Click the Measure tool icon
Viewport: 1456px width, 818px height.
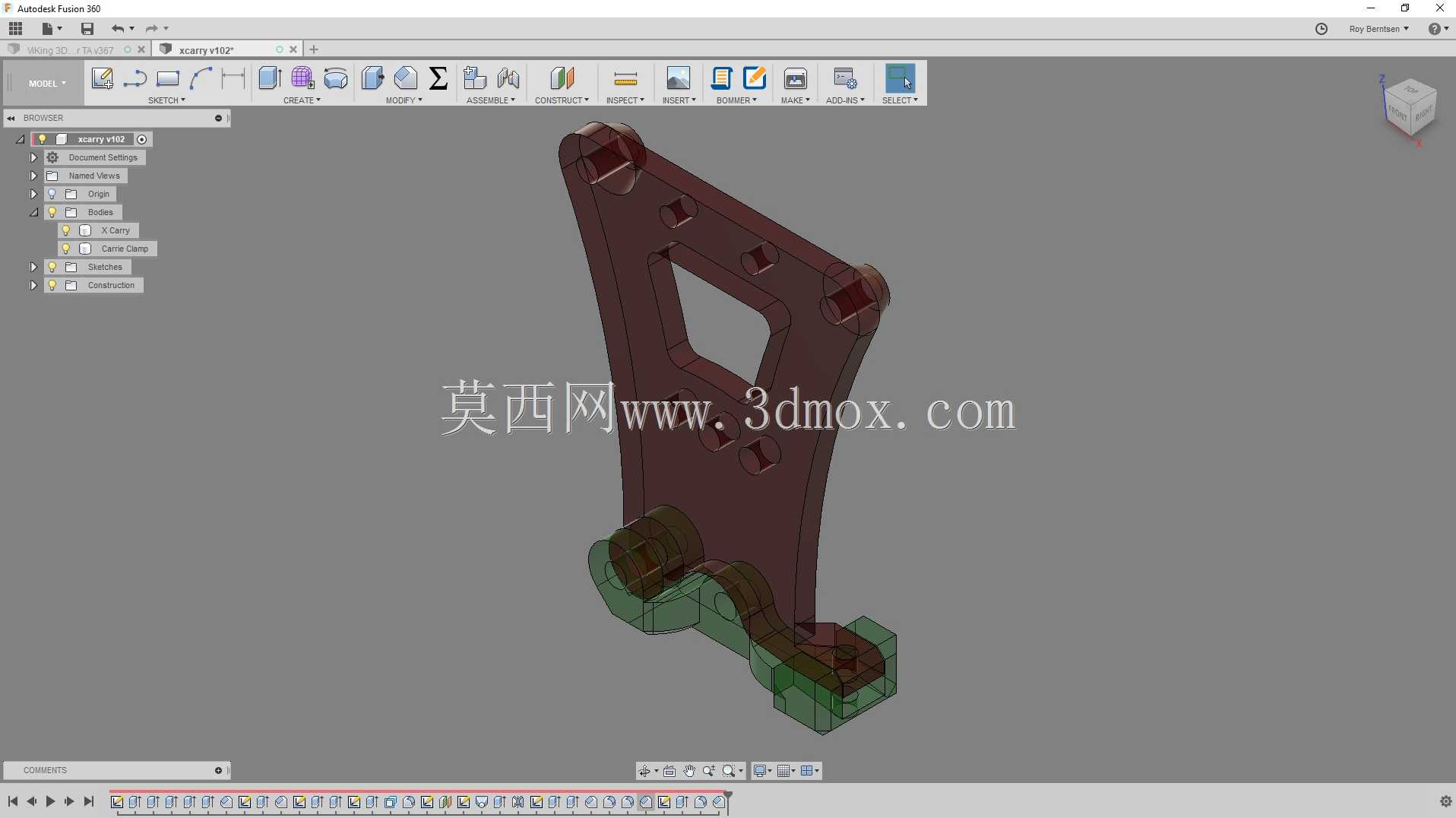click(x=625, y=78)
